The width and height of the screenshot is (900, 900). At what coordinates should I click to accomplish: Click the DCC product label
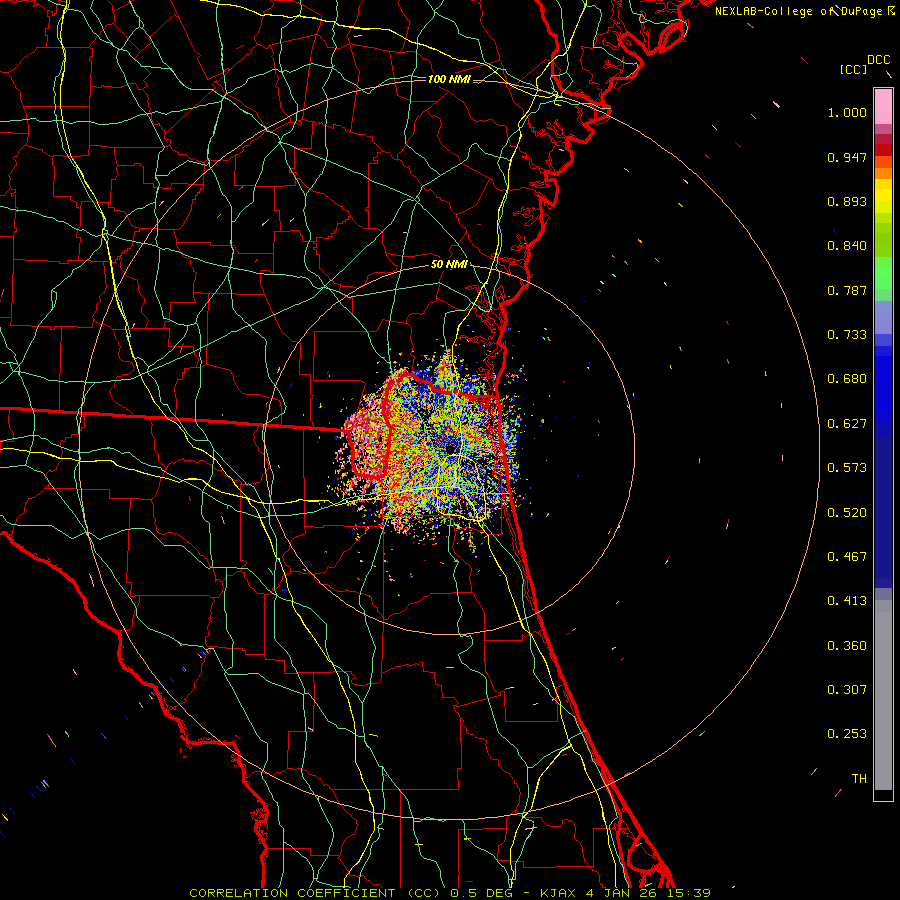tap(878, 60)
